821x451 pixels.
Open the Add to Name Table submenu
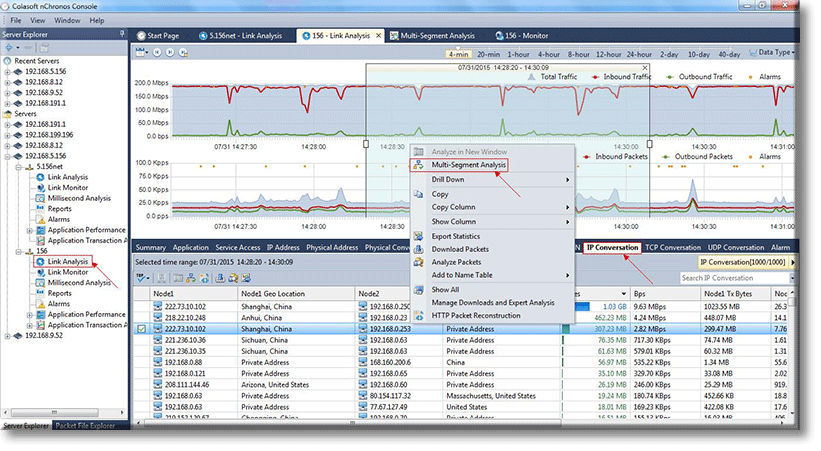(x=492, y=275)
